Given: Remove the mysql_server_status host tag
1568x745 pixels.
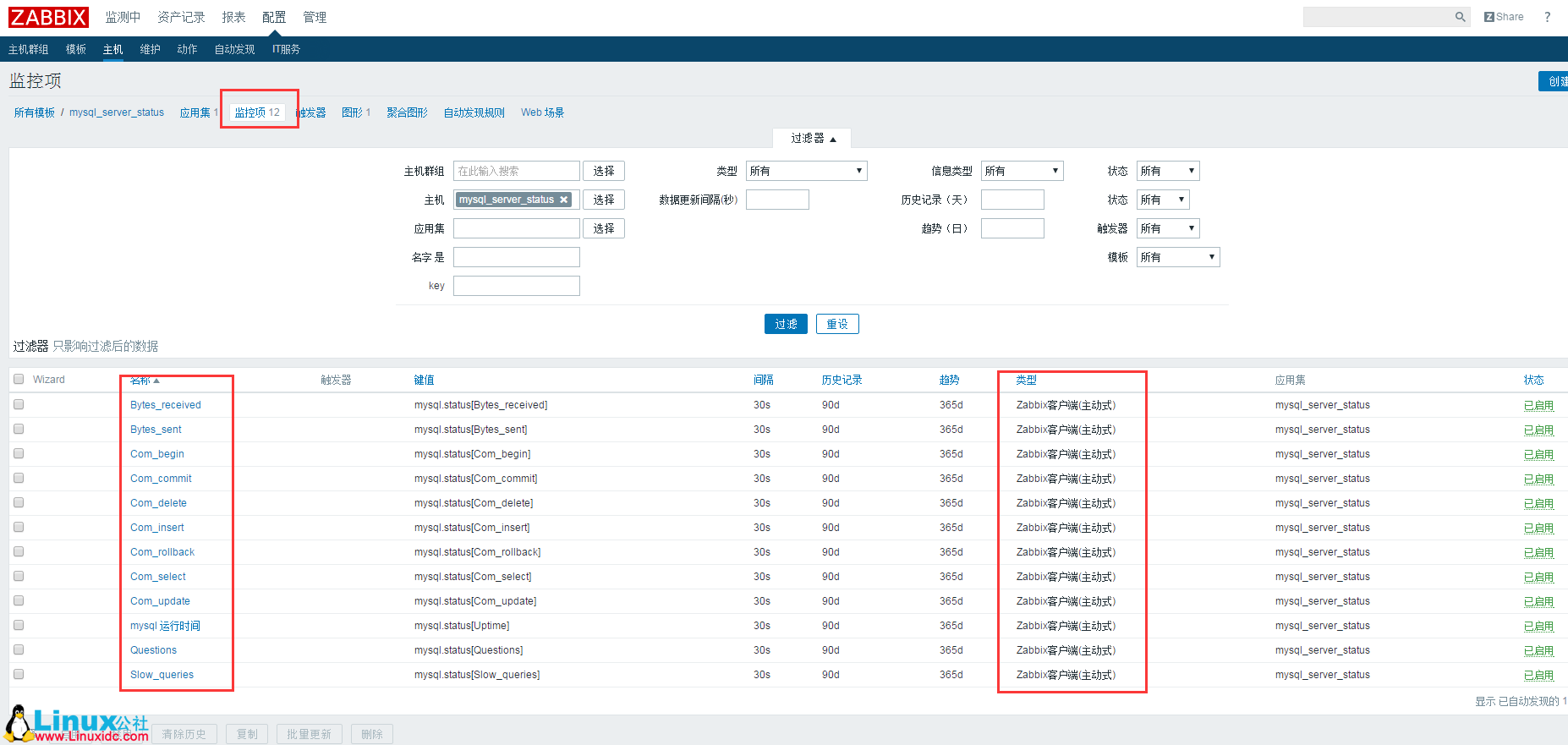Looking at the screenshot, I should [x=563, y=200].
